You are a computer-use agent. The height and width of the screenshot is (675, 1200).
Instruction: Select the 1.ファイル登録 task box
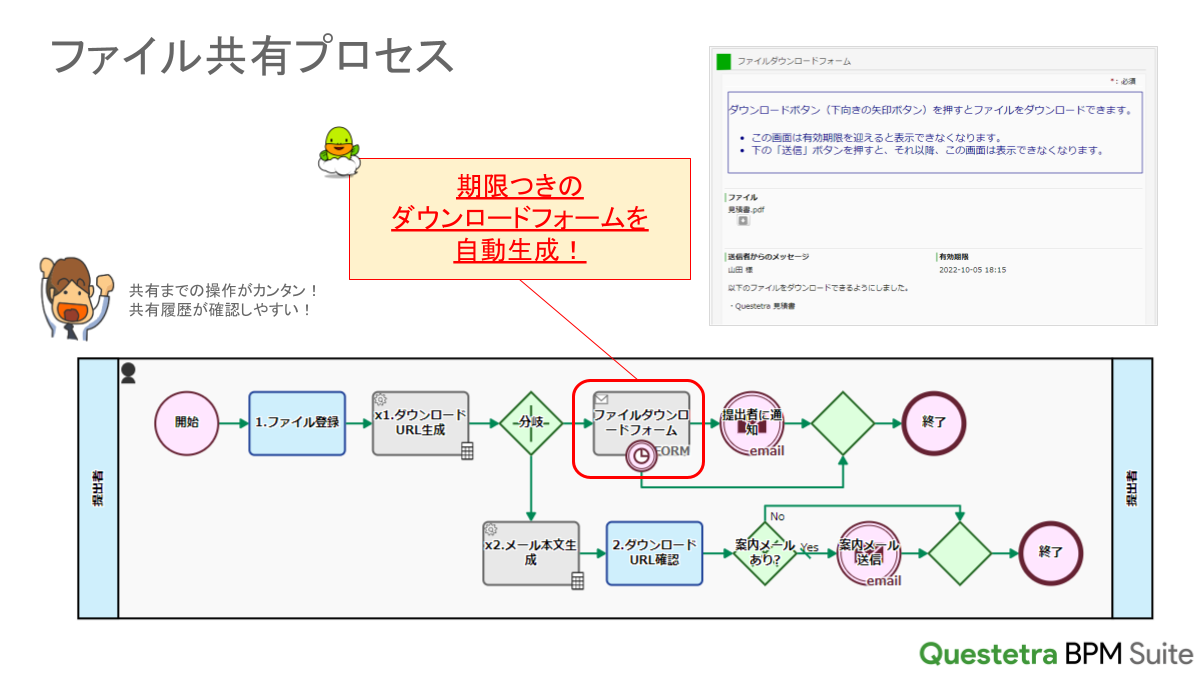click(297, 423)
